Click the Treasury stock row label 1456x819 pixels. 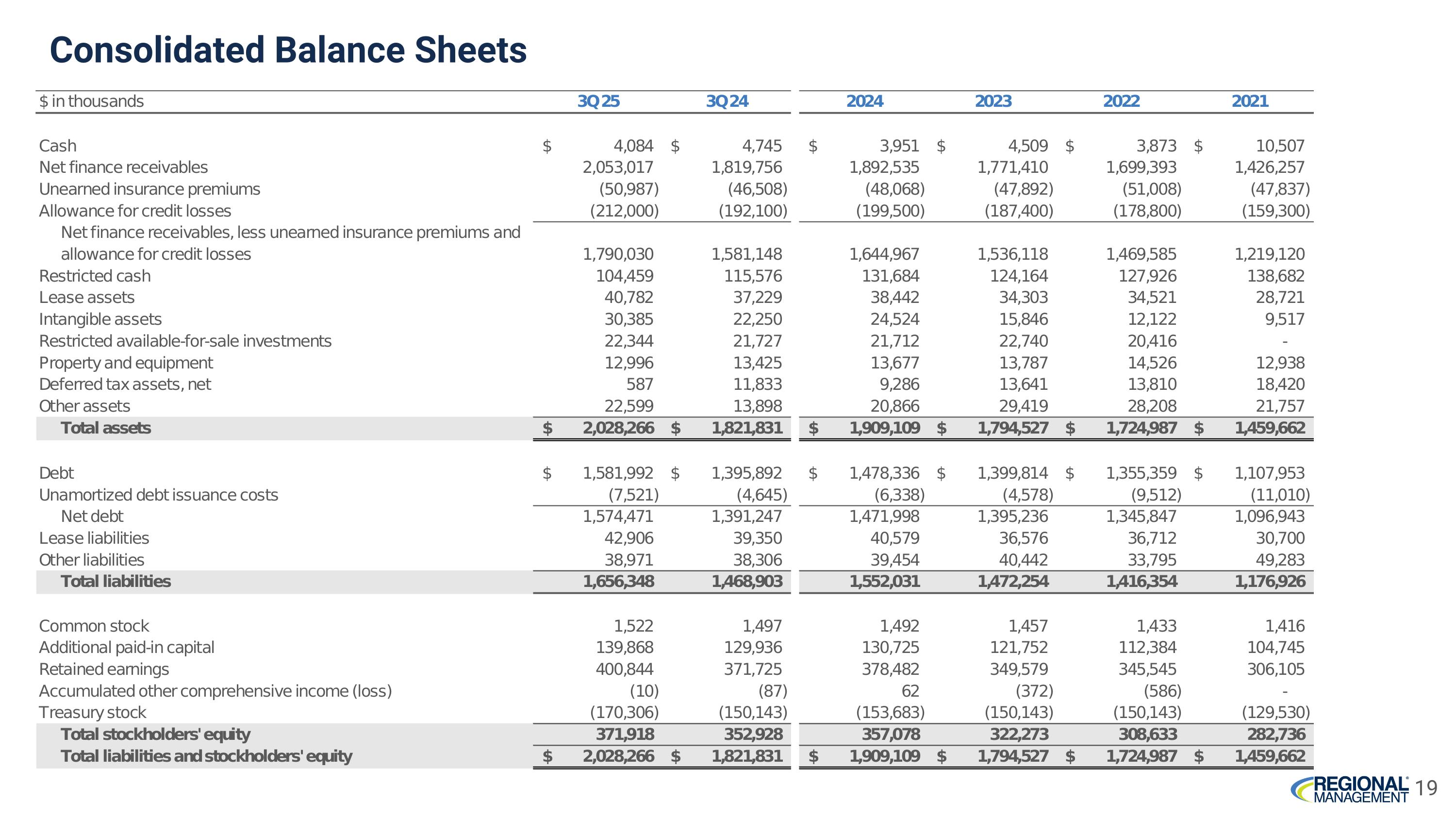coord(92,712)
